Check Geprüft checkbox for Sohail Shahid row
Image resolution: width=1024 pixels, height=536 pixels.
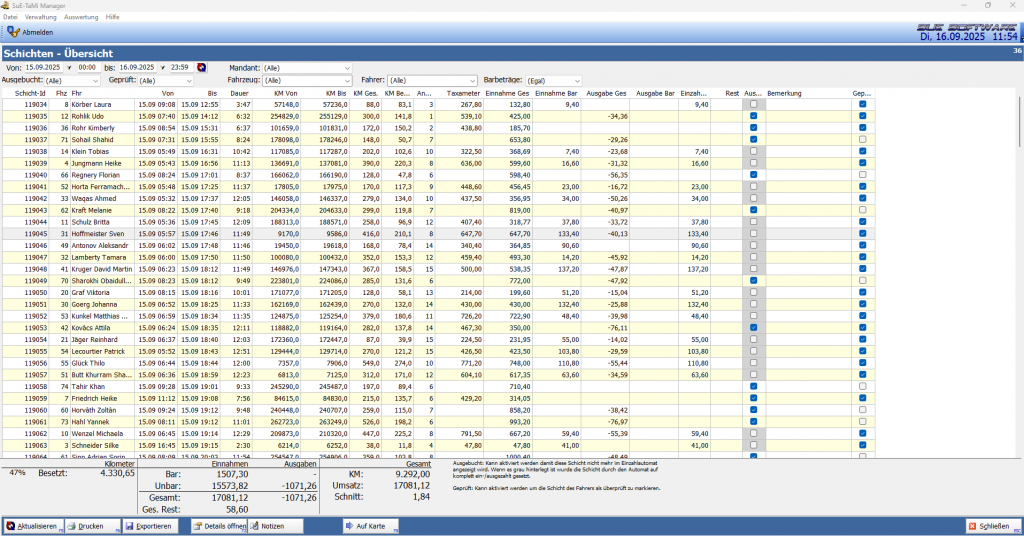(x=862, y=139)
